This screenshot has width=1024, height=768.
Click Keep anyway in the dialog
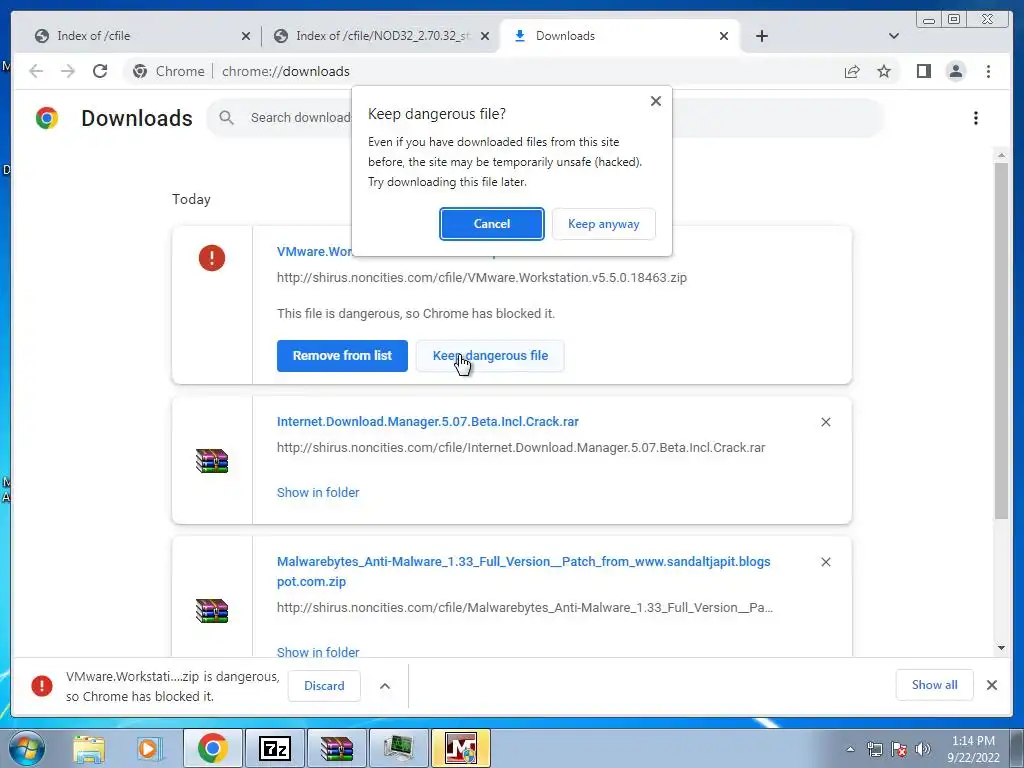pos(603,224)
